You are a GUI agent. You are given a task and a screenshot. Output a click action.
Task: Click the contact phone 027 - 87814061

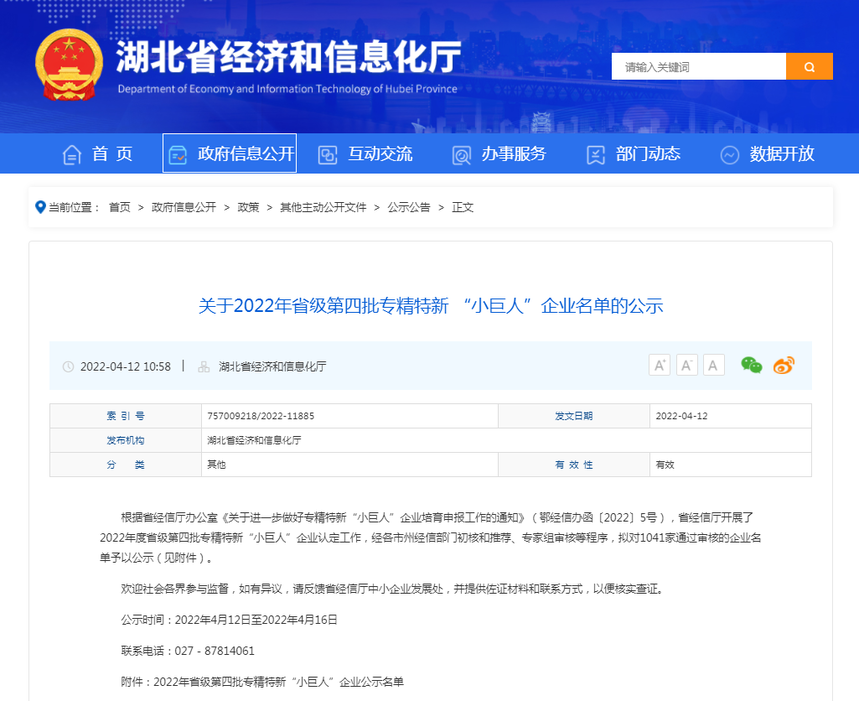tap(215, 651)
